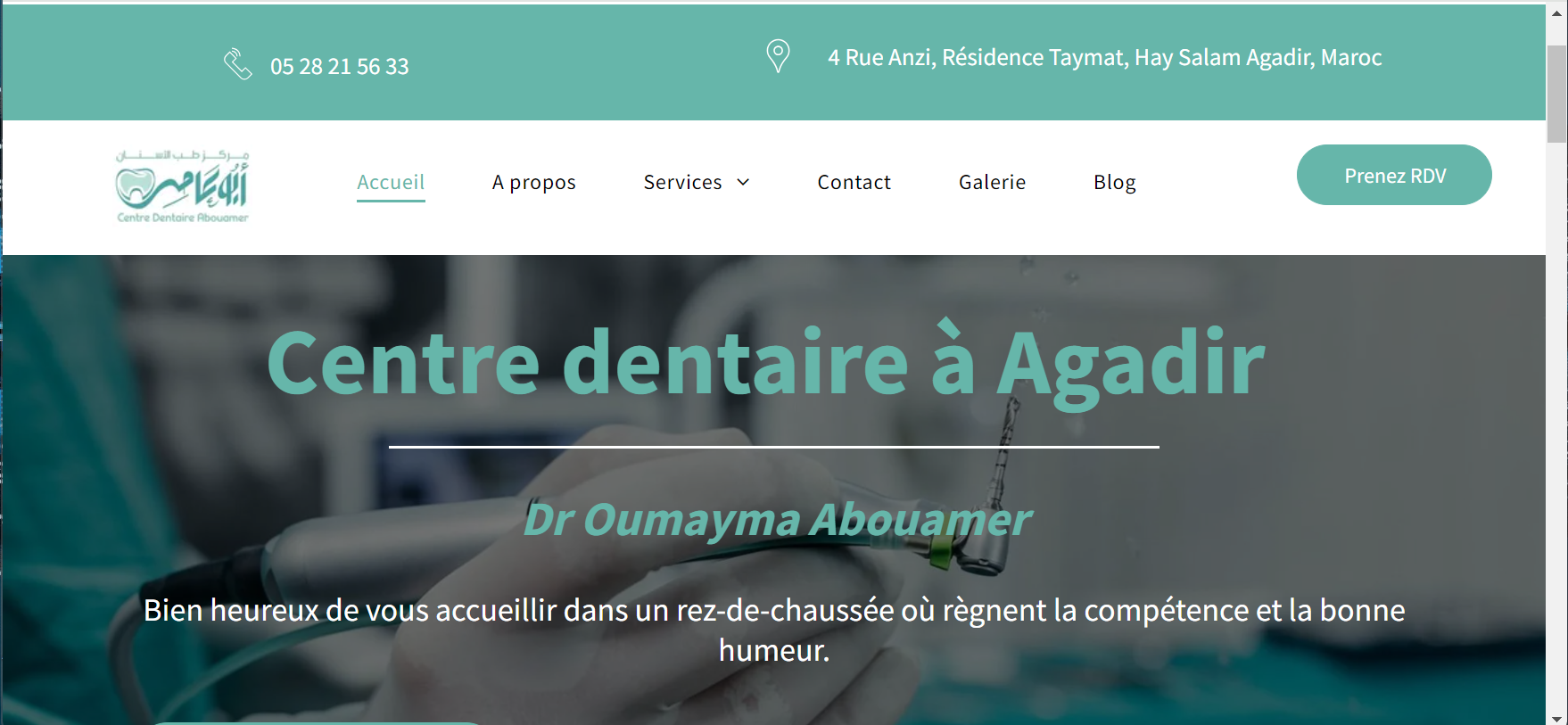This screenshot has width=1568, height=725.
Task: Click the 4 Rue Anzi address text
Action: [x=1105, y=58]
